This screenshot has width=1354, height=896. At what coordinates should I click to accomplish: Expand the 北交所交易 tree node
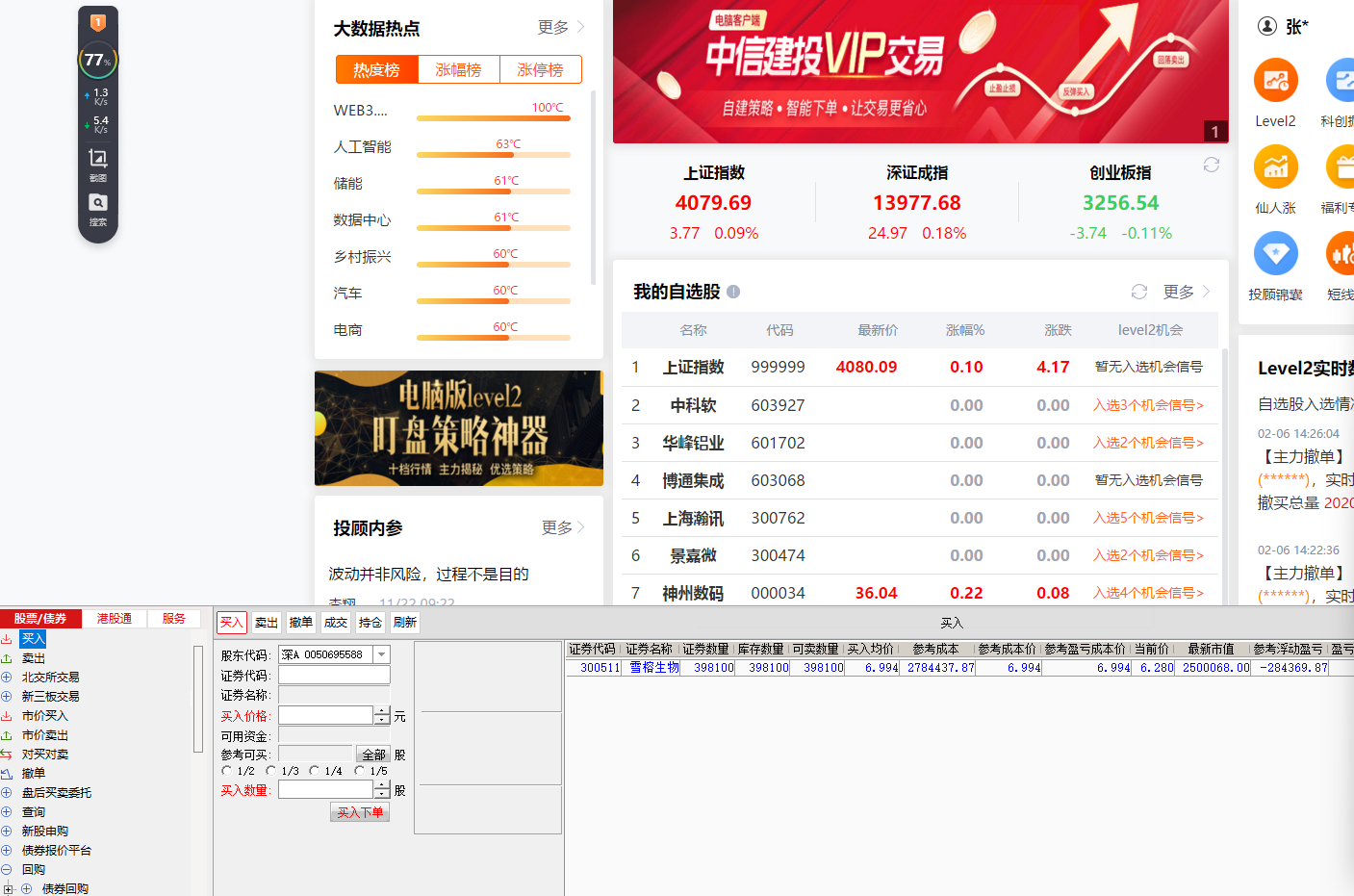pos(7,678)
